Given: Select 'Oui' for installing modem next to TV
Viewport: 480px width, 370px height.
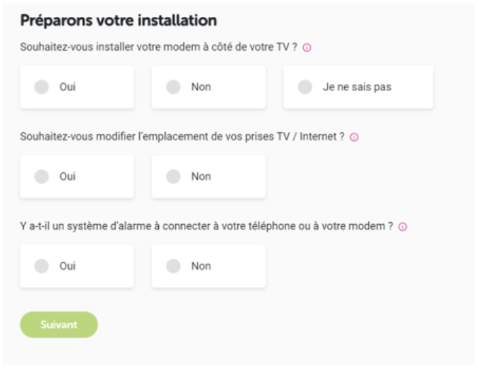Looking at the screenshot, I should [x=77, y=87].
